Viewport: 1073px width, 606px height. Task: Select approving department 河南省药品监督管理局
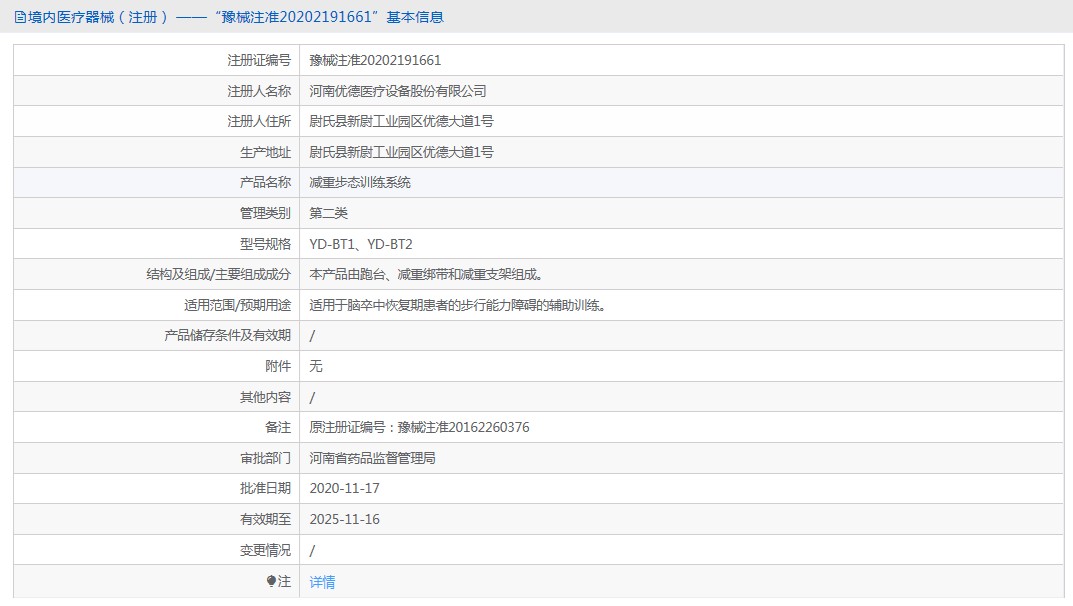pyautogui.click(x=372, y=458)
